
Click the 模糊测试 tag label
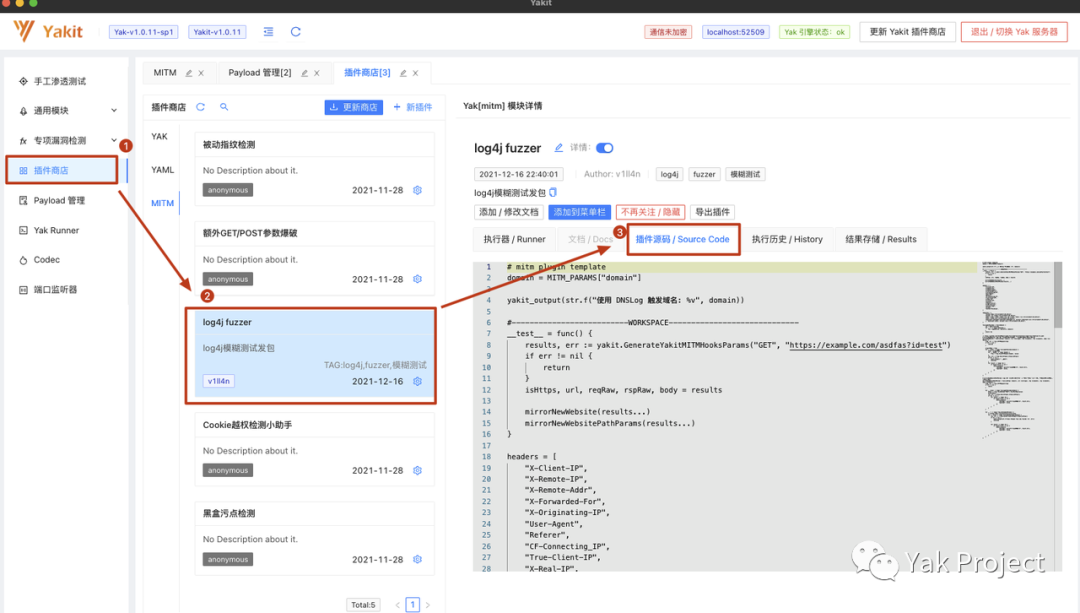click(745, 174)
